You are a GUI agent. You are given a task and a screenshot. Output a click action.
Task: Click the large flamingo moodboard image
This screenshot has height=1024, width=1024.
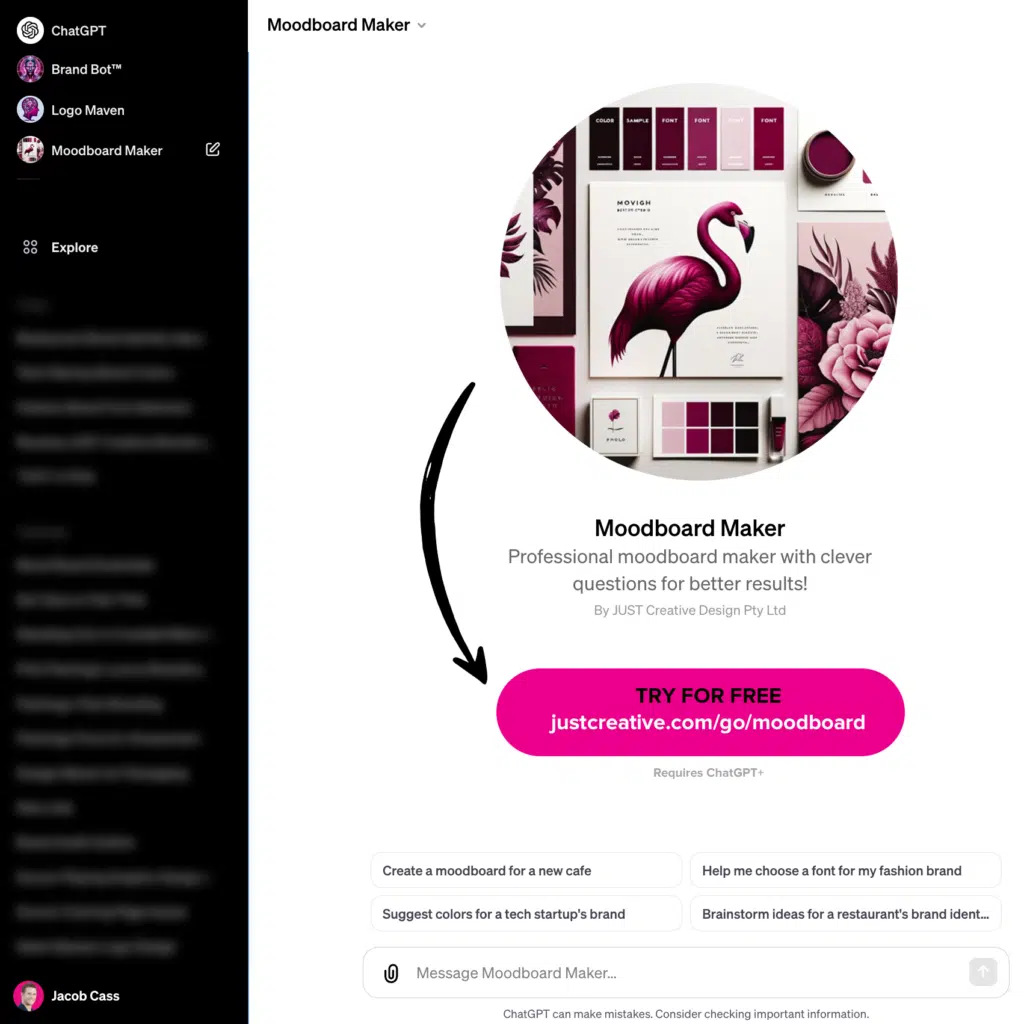pos(699,281)
